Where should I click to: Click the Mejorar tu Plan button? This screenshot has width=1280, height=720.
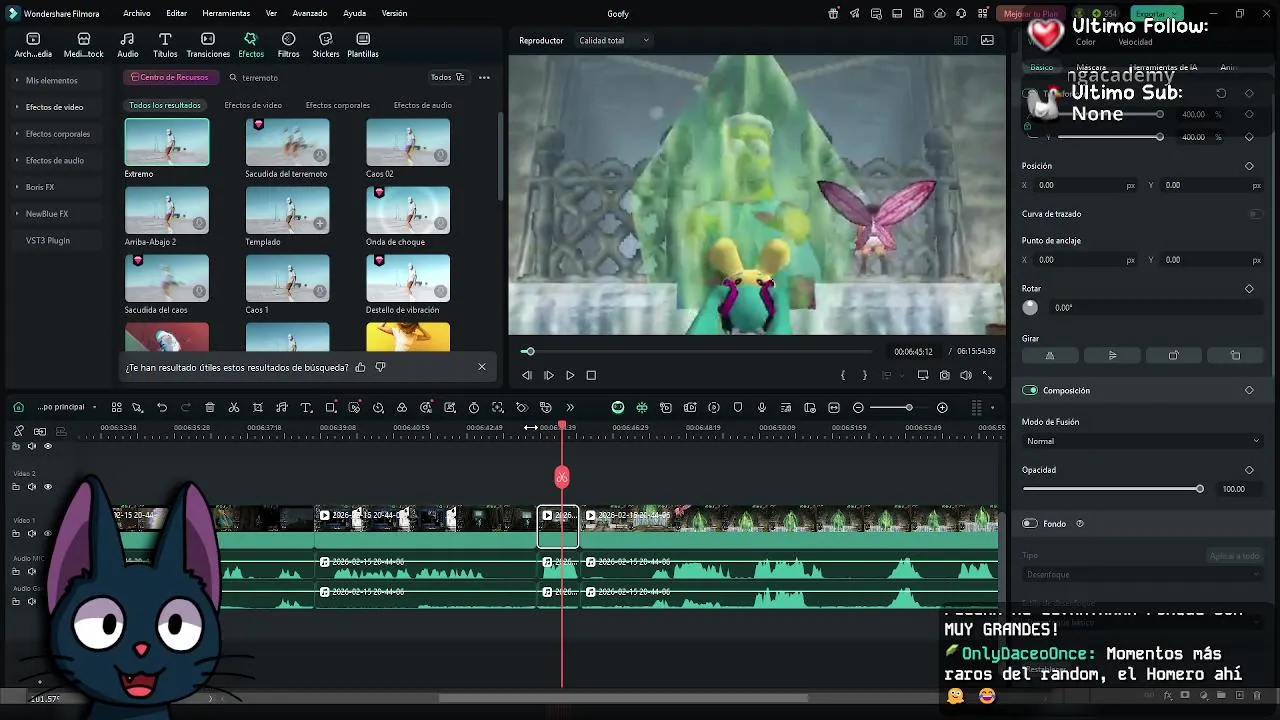(1030, 14)
